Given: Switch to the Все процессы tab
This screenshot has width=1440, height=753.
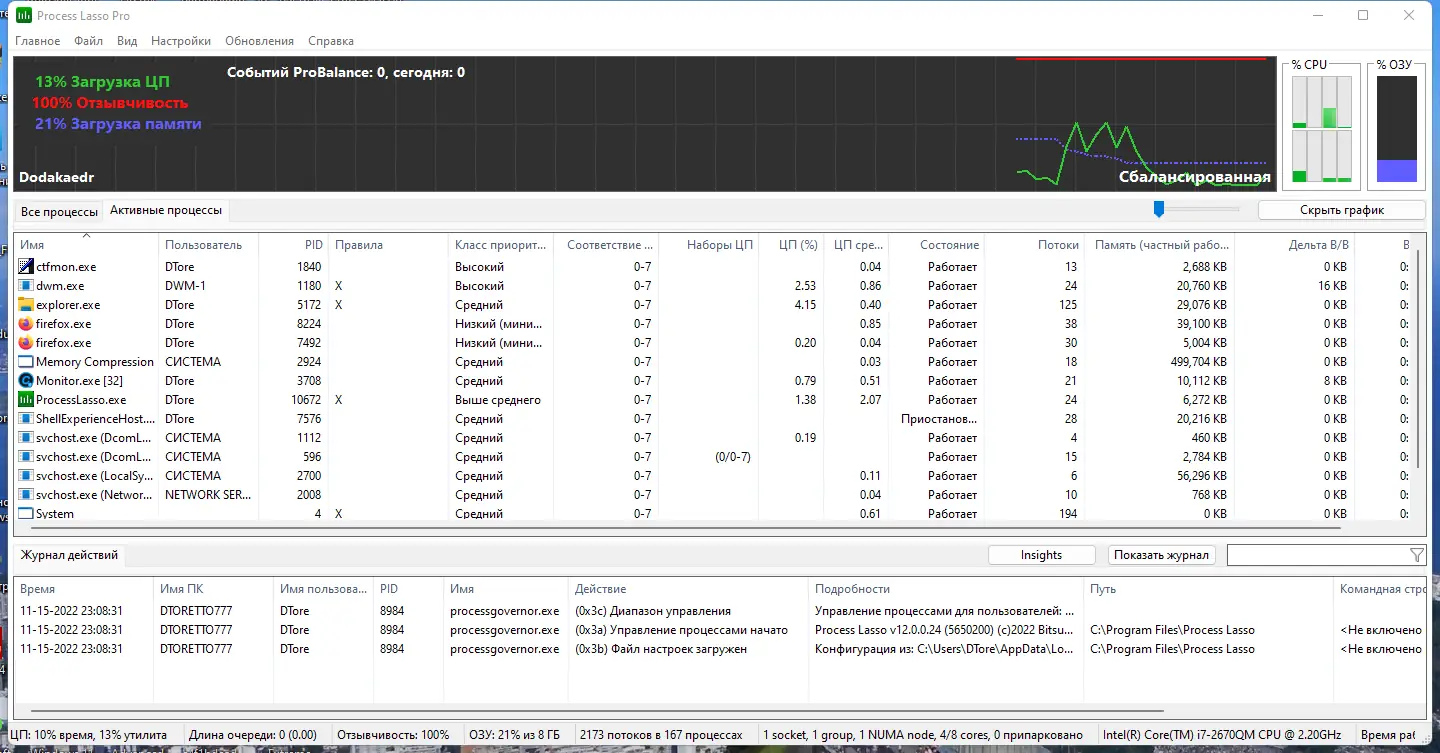Looking at the screenshot, I should click(x=60, y=212).
